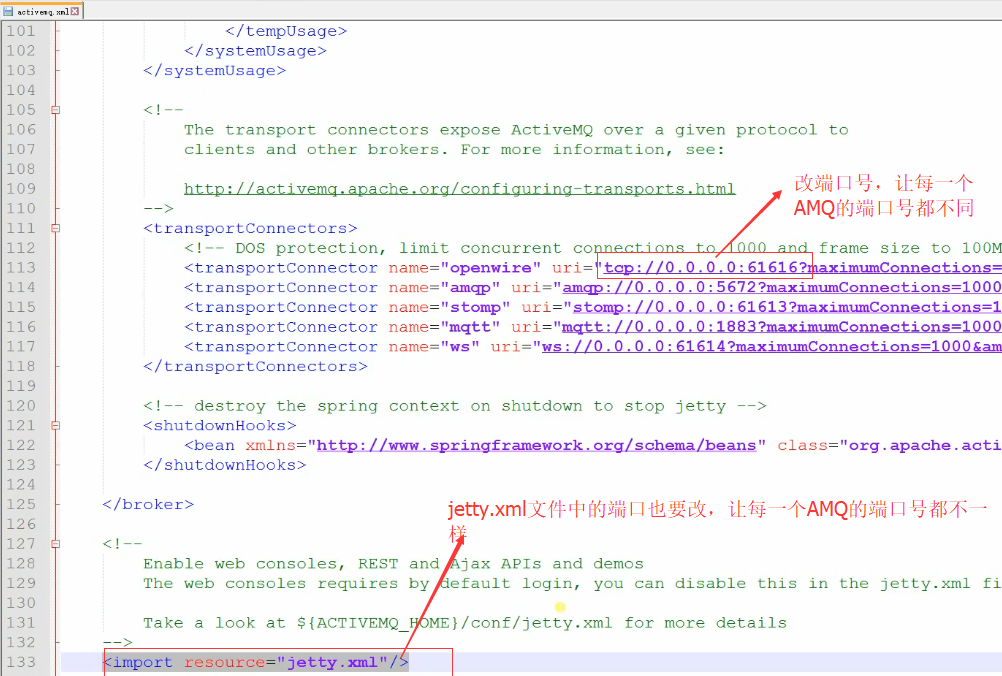The image size is (1002, 676).
Task: Click the "ws" name value
Action: pos(459,347)
